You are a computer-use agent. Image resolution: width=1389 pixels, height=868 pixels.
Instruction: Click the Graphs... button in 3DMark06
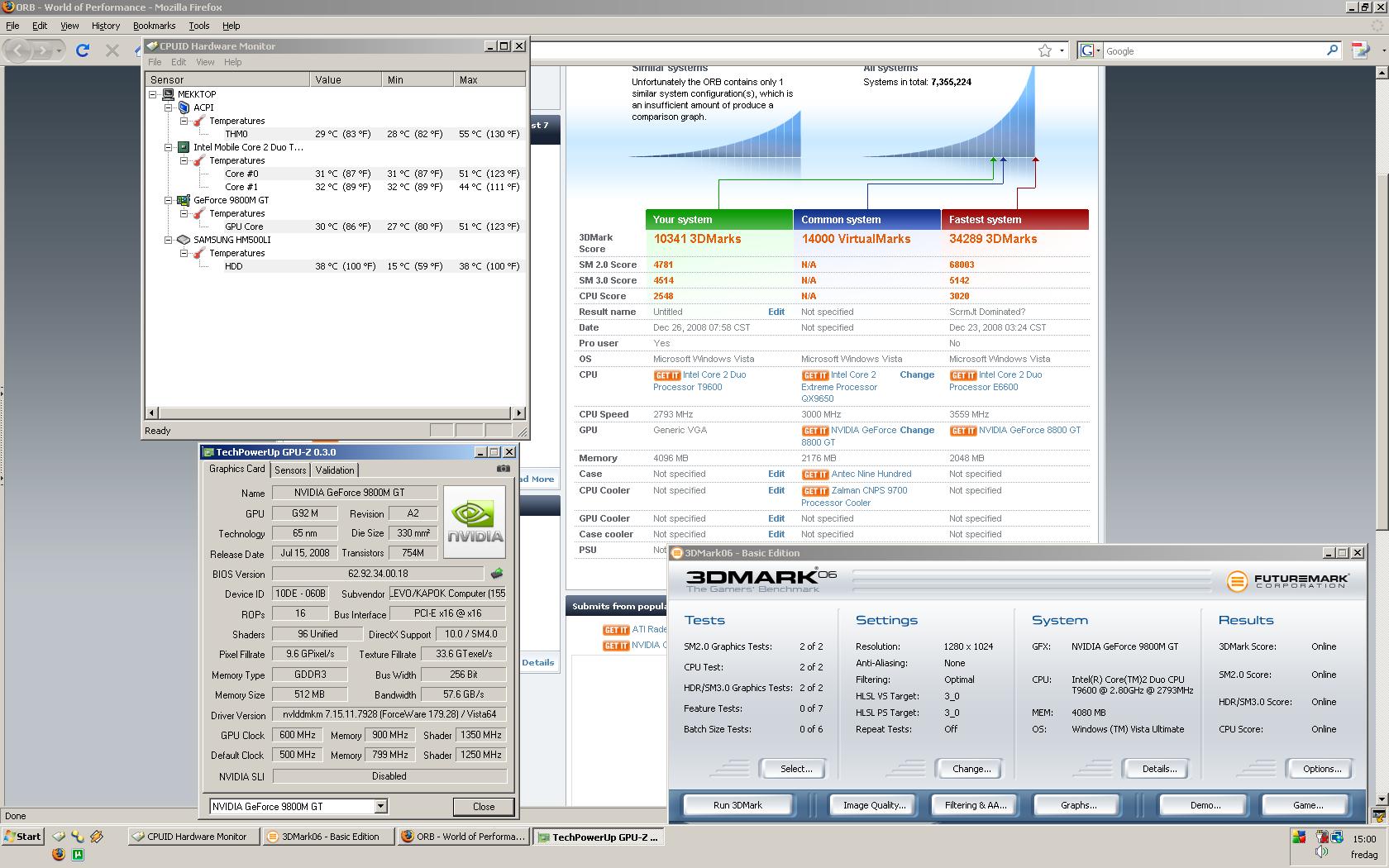click(x=1078, y=805)
